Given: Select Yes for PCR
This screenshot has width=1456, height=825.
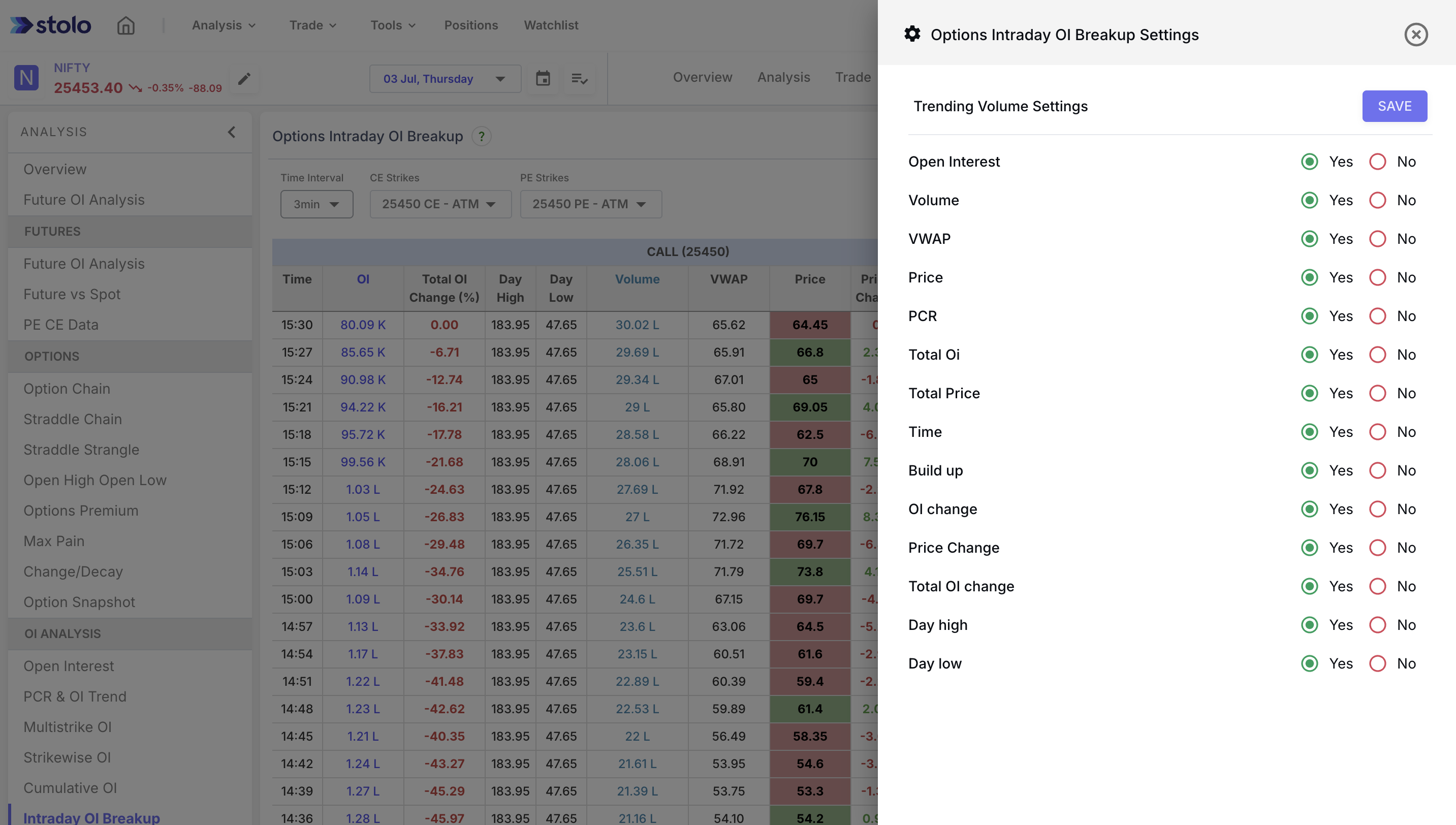Looking at the screenshot, I should (1309, 315).
